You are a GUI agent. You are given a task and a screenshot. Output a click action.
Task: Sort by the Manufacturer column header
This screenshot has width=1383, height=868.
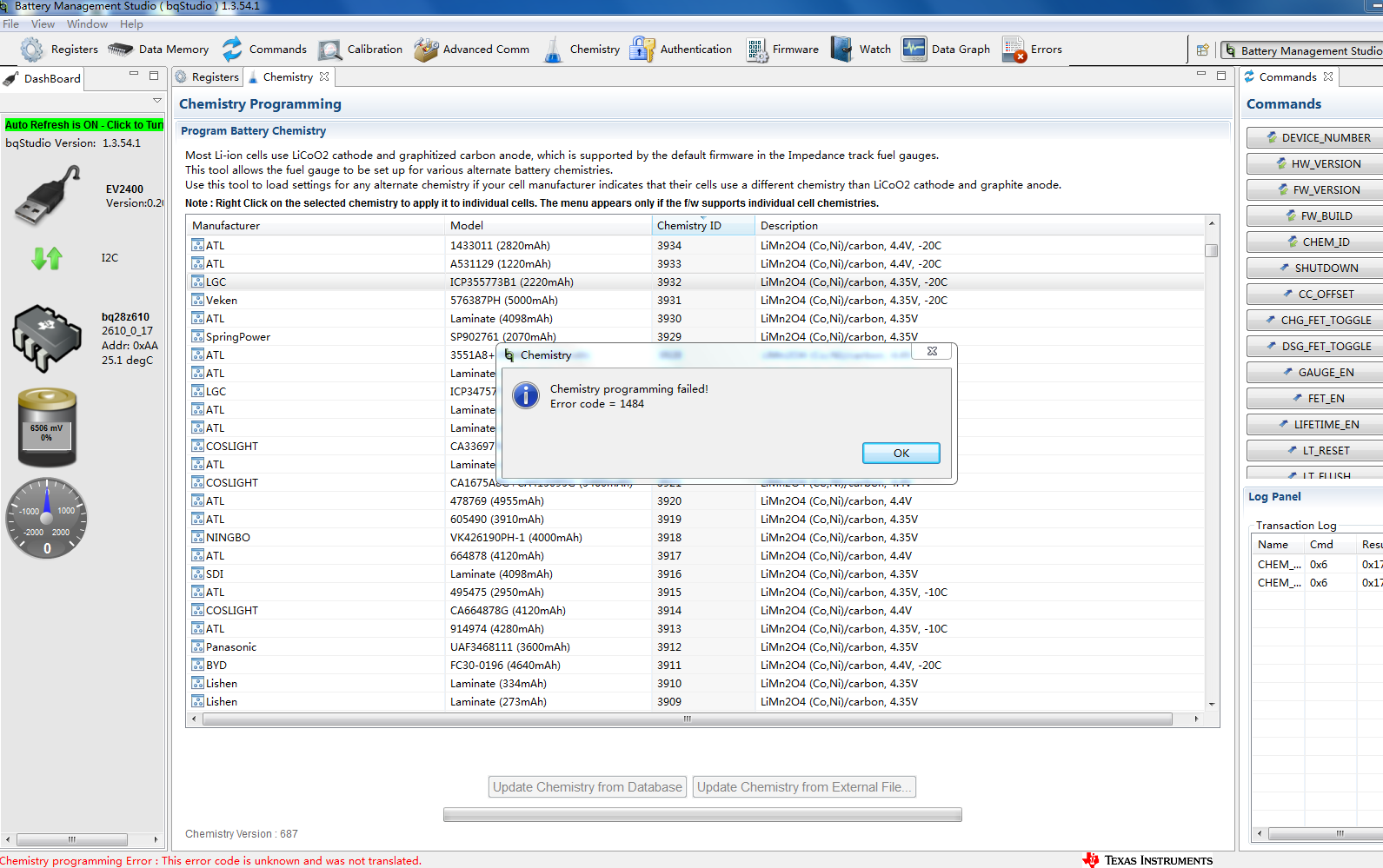[316, 226]
